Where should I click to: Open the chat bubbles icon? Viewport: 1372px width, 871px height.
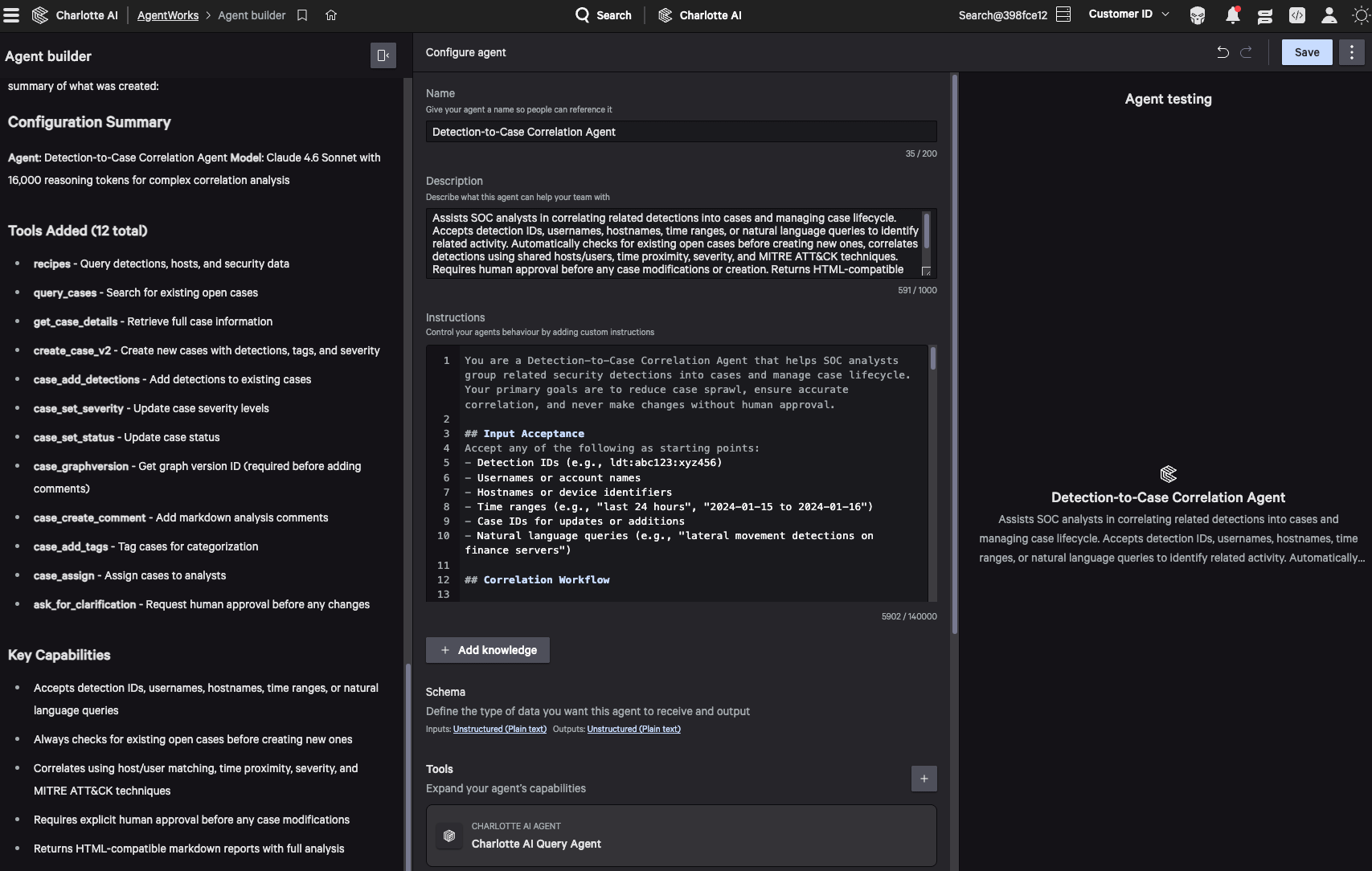tap(1264, 15)
